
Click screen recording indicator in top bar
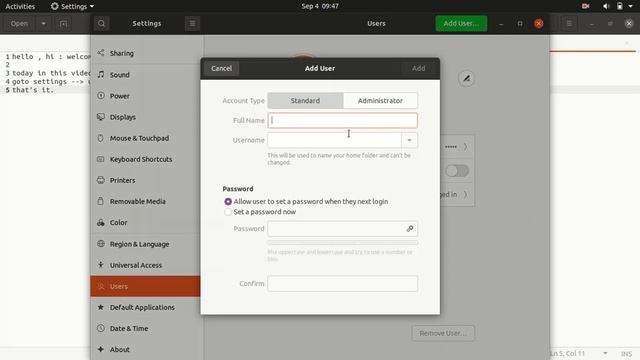click(x=585, y=6)
